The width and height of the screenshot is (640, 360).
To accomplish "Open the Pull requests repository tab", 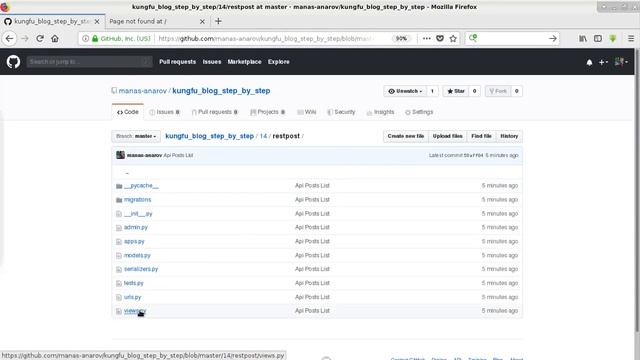I will pyautogui.click(x=215, y=112).
